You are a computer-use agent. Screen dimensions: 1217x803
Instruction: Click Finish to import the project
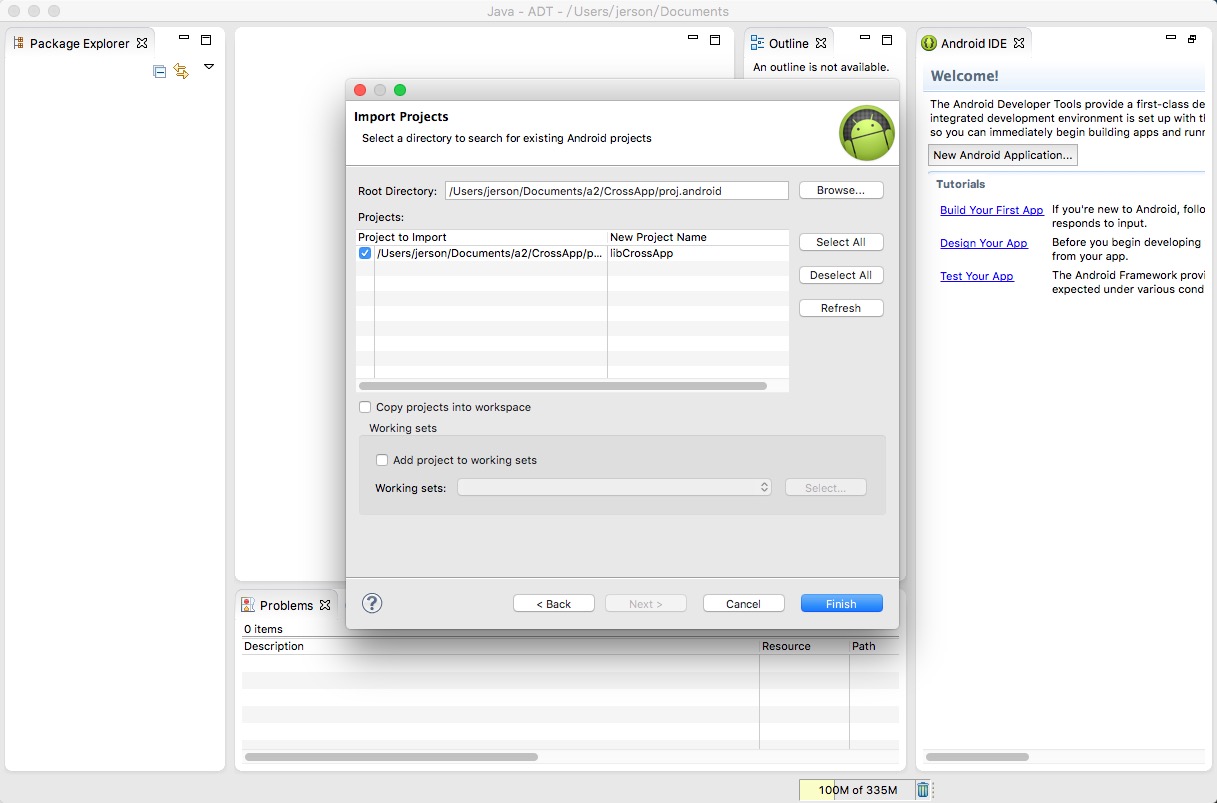841,603
